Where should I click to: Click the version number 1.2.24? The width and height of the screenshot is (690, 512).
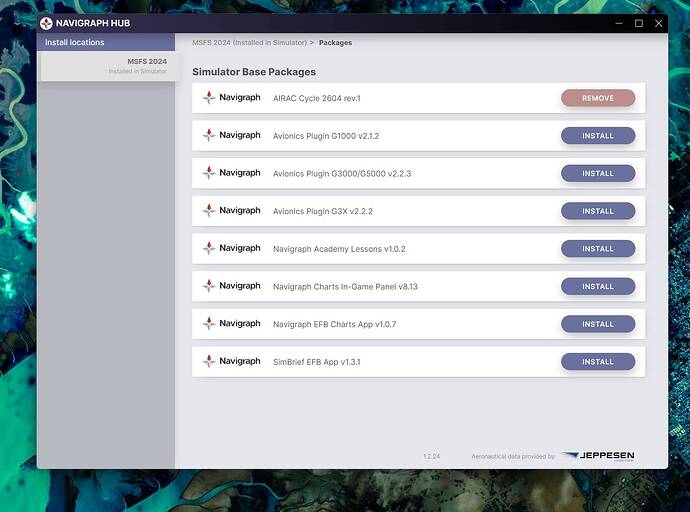[x=432, y=457]
